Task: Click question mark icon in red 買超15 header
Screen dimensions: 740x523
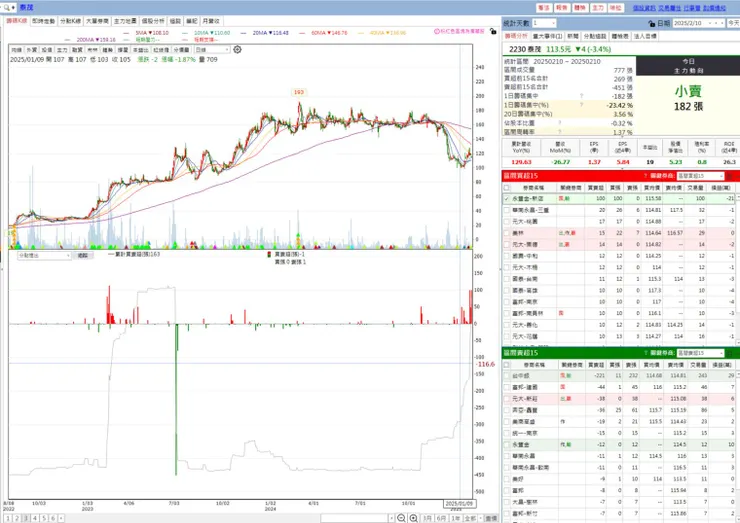Action: point(645,176)
